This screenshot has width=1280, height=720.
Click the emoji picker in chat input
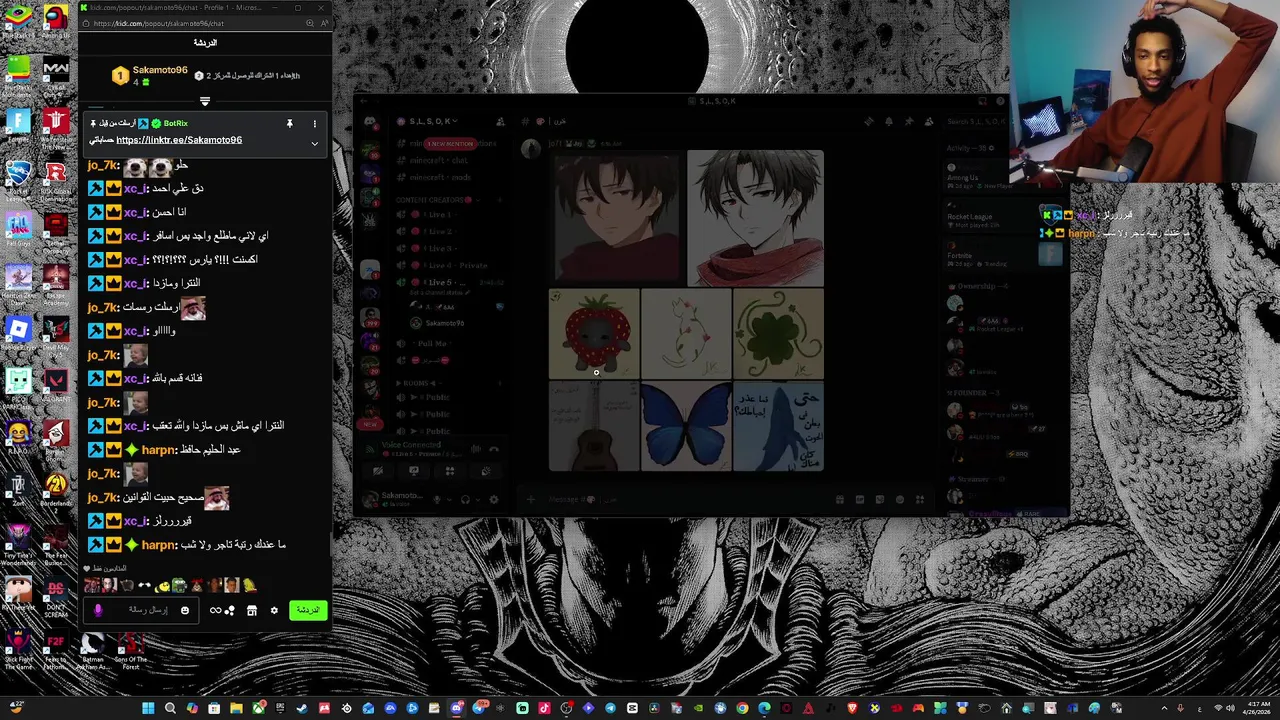184,610
